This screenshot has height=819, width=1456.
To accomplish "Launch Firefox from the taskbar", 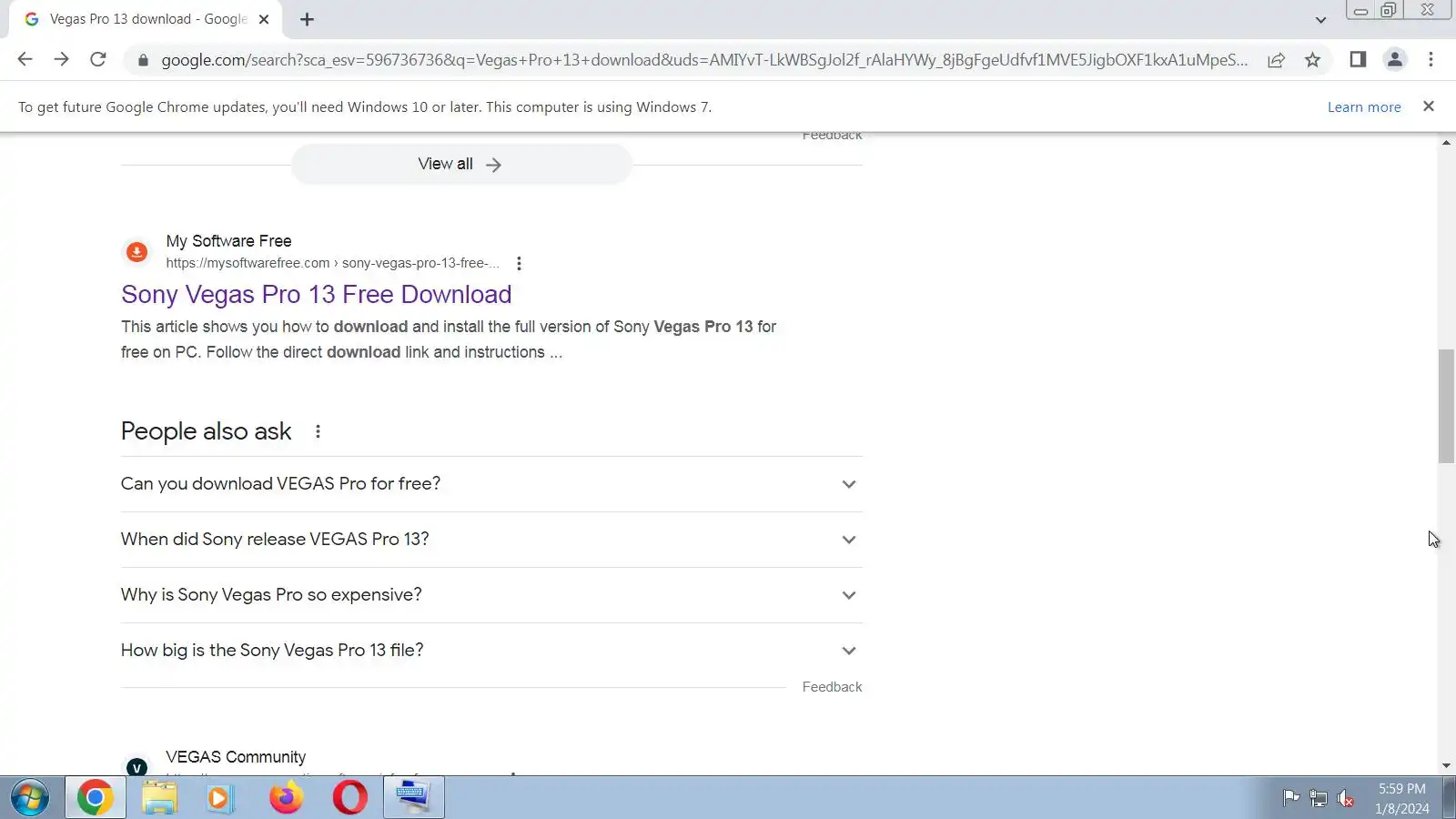I will (x=286, y=798).
